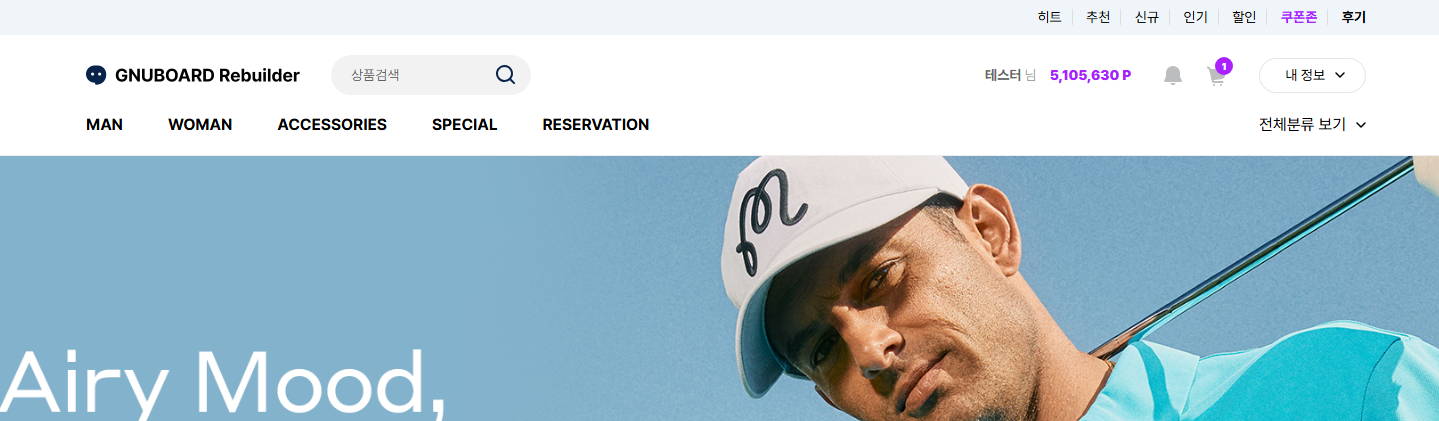Go to ACCESSORIES category
Image resolution: width=1439 pixels, height=421 pixels.
(332, 125)
